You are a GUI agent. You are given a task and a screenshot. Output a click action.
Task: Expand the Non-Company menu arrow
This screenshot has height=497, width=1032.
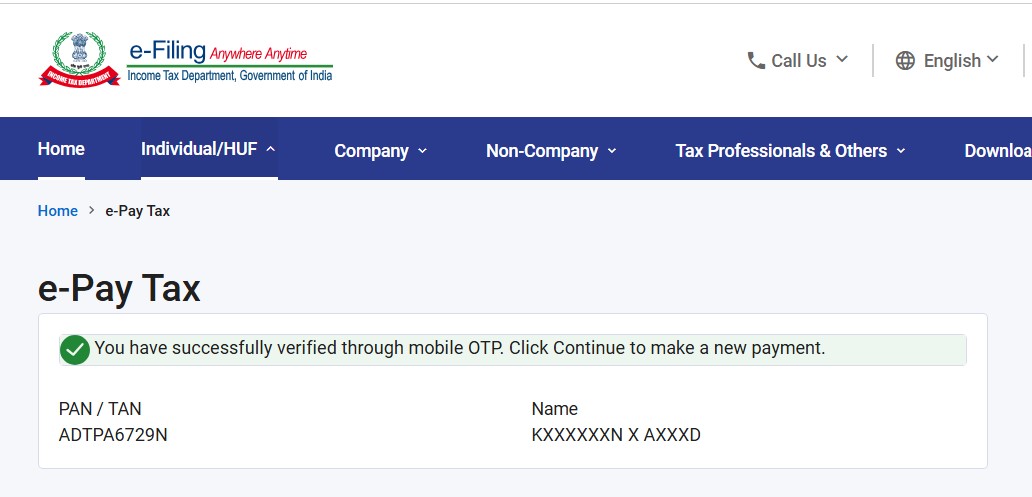611,151
